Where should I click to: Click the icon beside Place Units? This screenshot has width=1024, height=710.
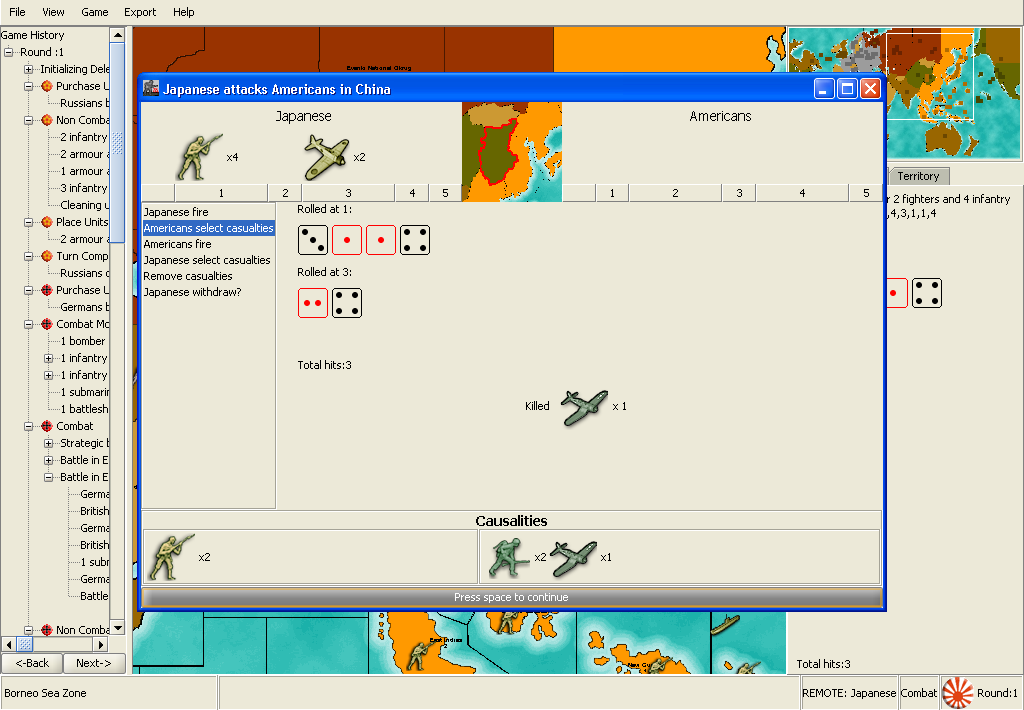point(47,222)
